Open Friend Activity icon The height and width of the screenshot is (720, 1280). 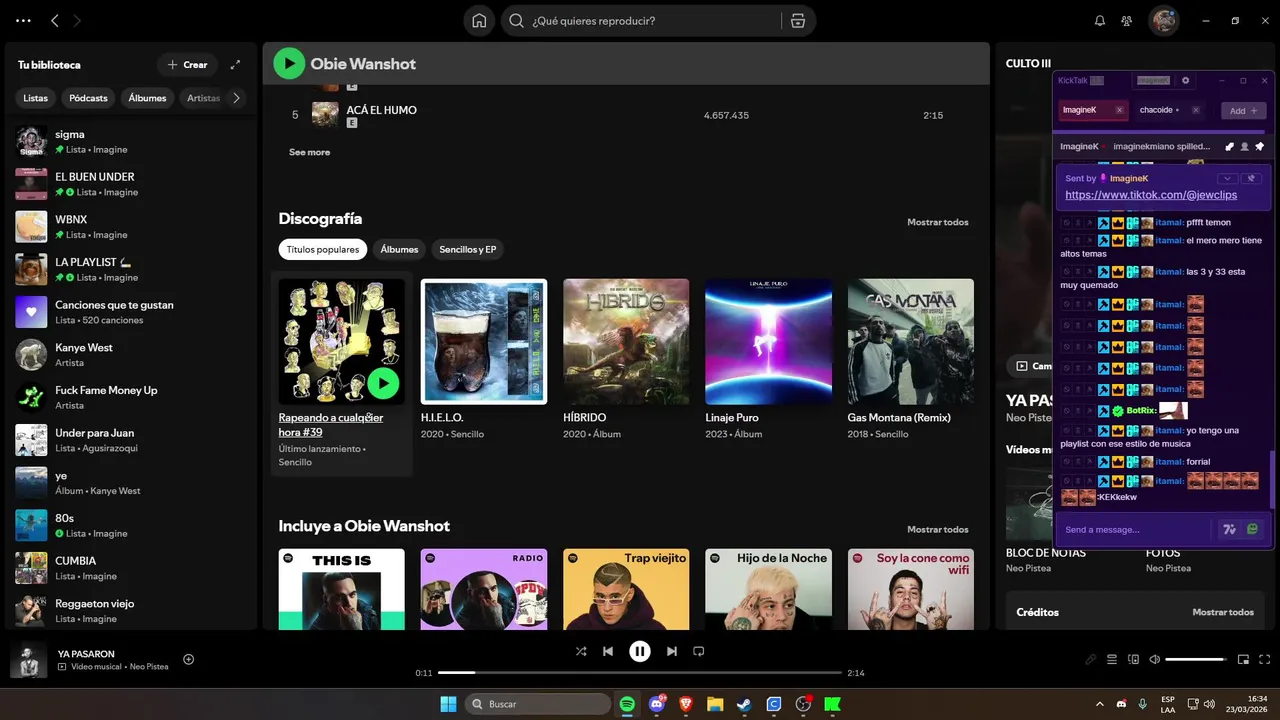[x=1127, y=21]
